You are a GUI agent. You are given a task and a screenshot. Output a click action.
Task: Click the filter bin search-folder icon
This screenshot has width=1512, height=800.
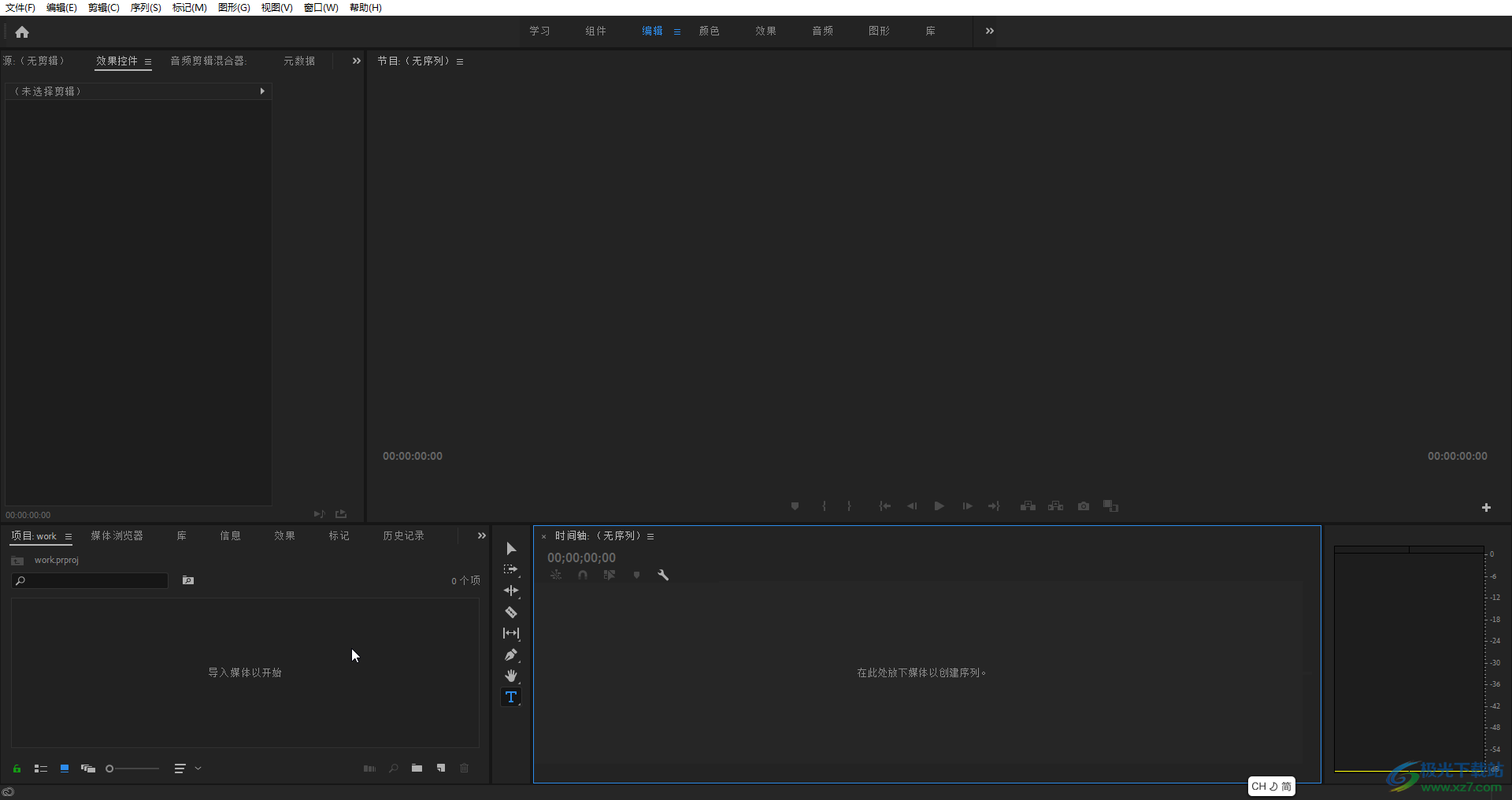(x=188, y=580)
